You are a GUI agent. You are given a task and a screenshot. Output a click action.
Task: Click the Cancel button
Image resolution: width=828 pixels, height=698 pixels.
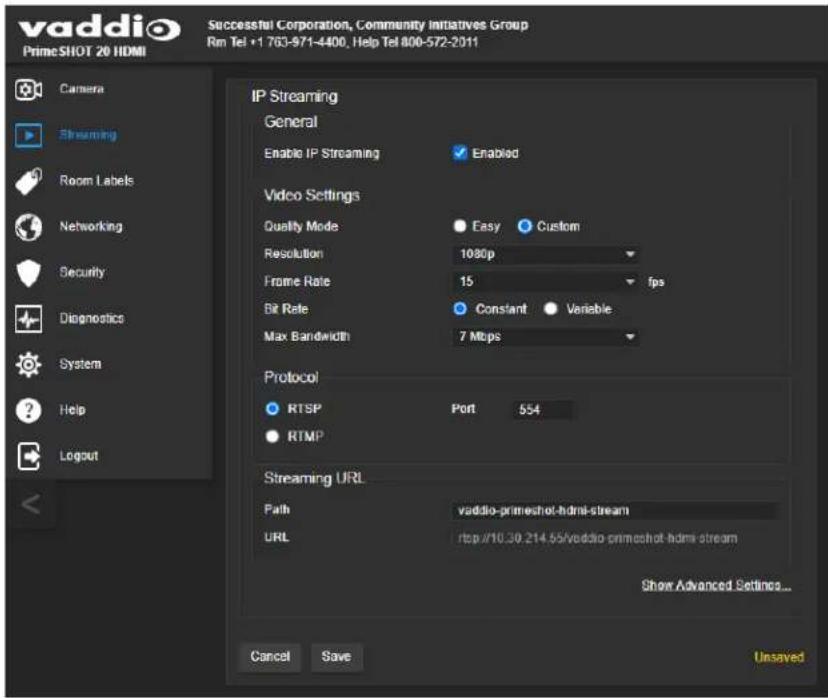[x=270, y=656]
